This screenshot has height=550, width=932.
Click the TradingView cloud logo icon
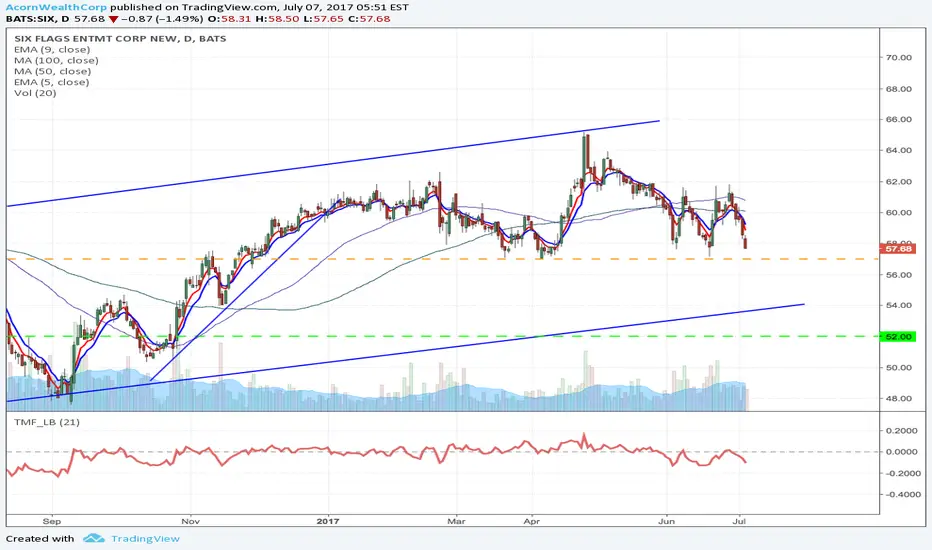[x=94, y=538]
